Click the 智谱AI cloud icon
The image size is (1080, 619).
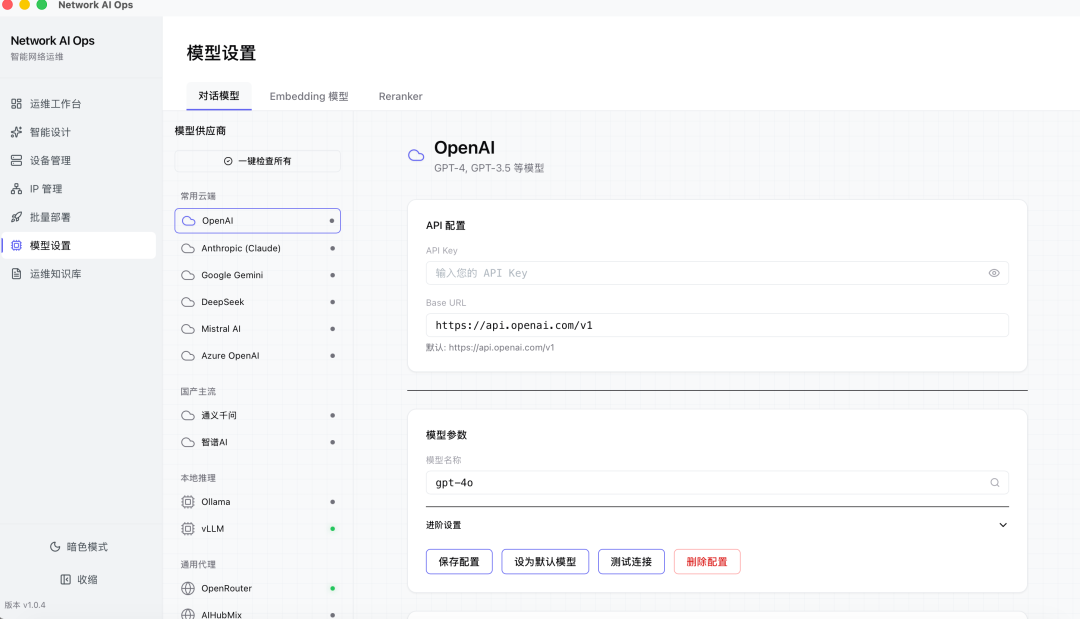pyautogui.click(x=188, y=442)
